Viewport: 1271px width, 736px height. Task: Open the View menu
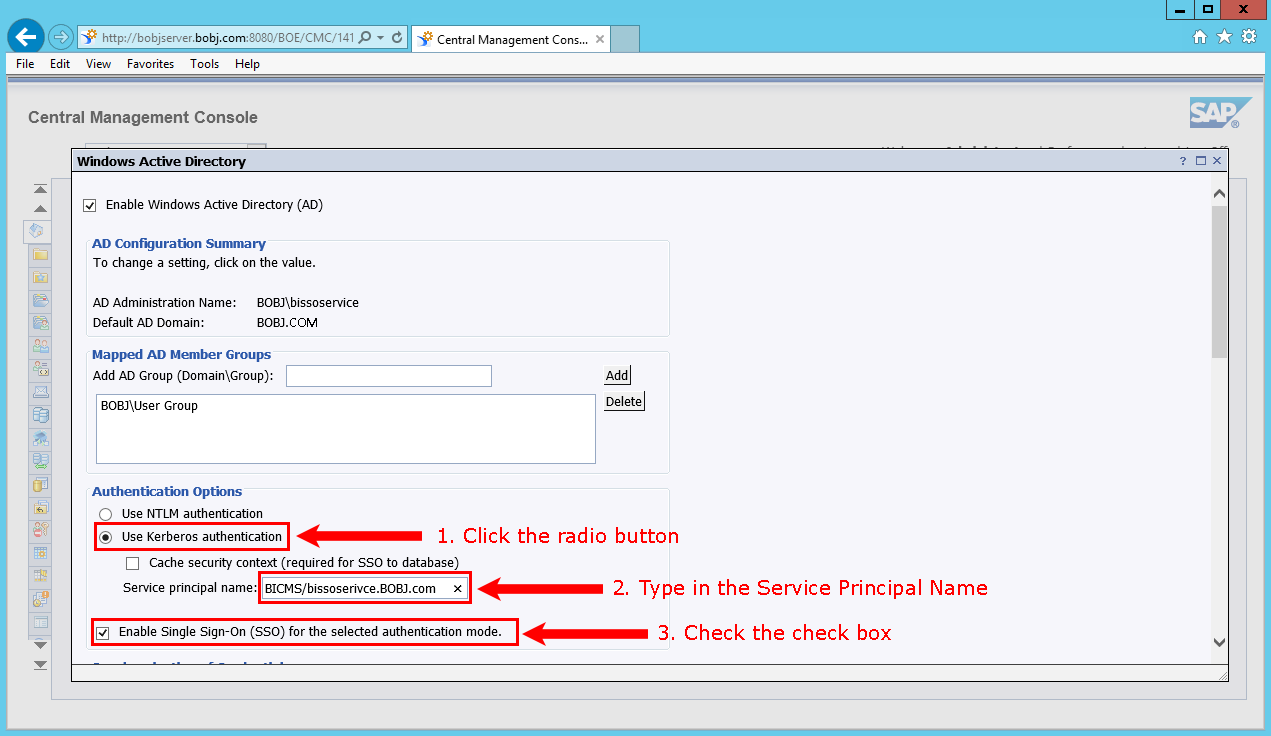click(x=98, y=64)
